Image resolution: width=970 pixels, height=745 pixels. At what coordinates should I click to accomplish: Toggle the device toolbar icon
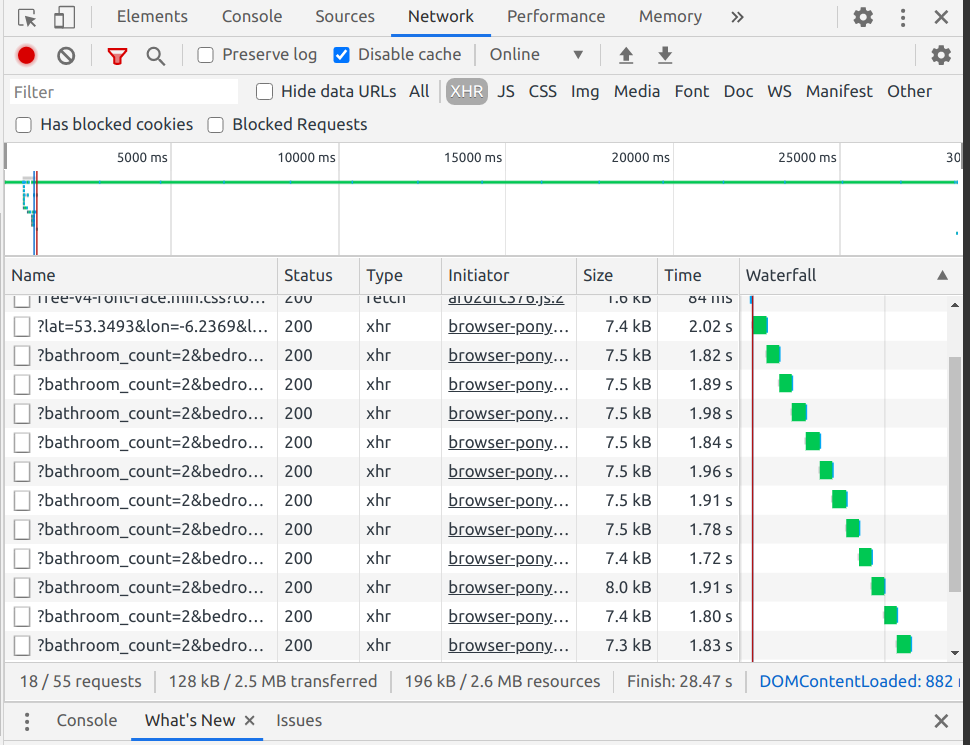pyautogui.click(x=64, y=17)
